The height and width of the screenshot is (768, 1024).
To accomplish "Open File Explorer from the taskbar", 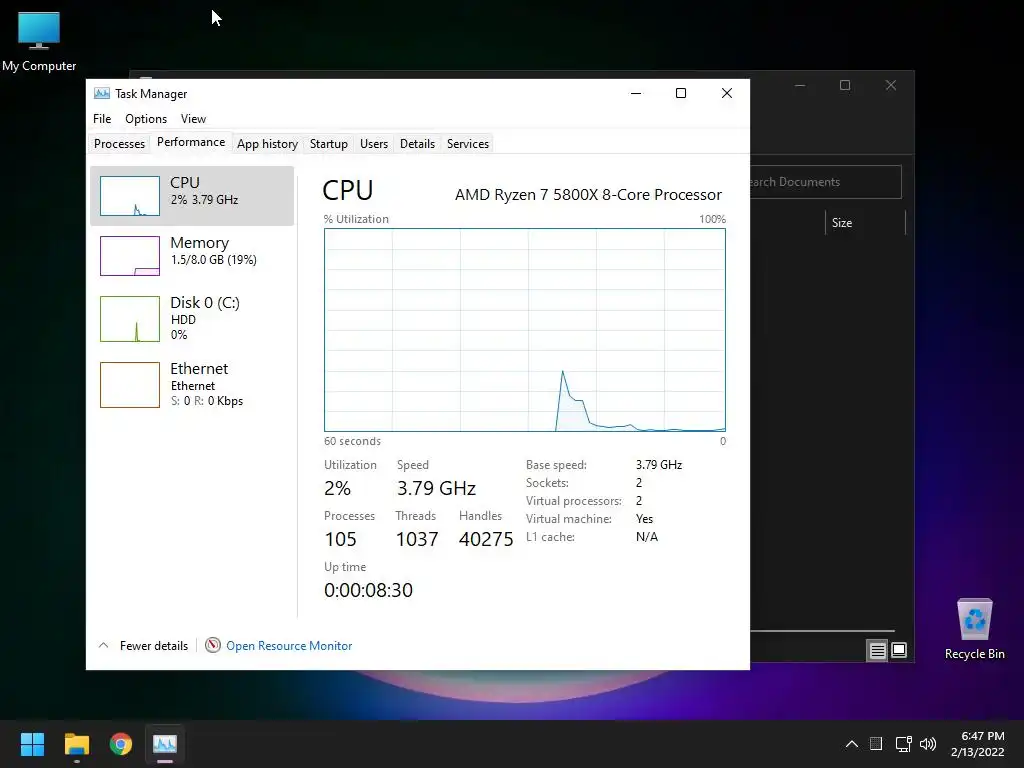I will 76,744.
